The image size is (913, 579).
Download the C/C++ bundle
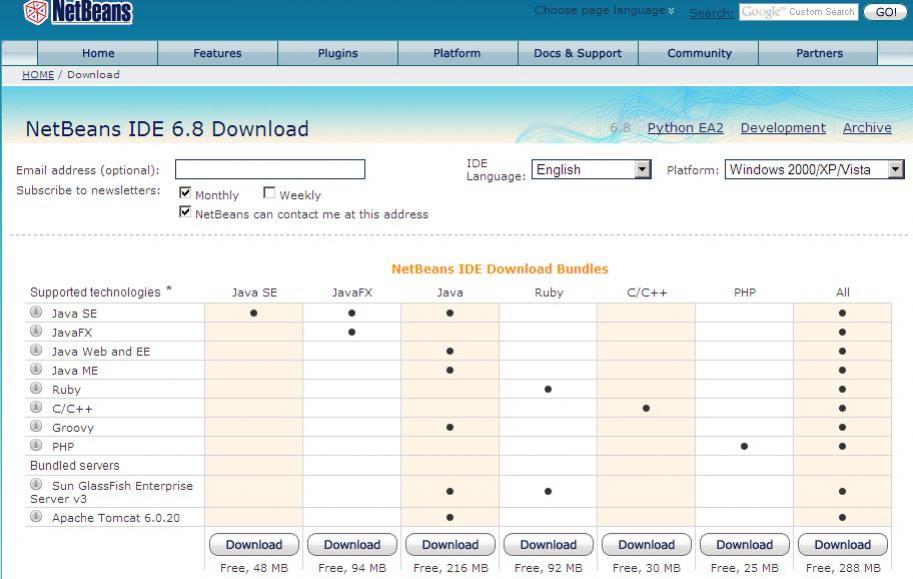(x=646, y=545)
